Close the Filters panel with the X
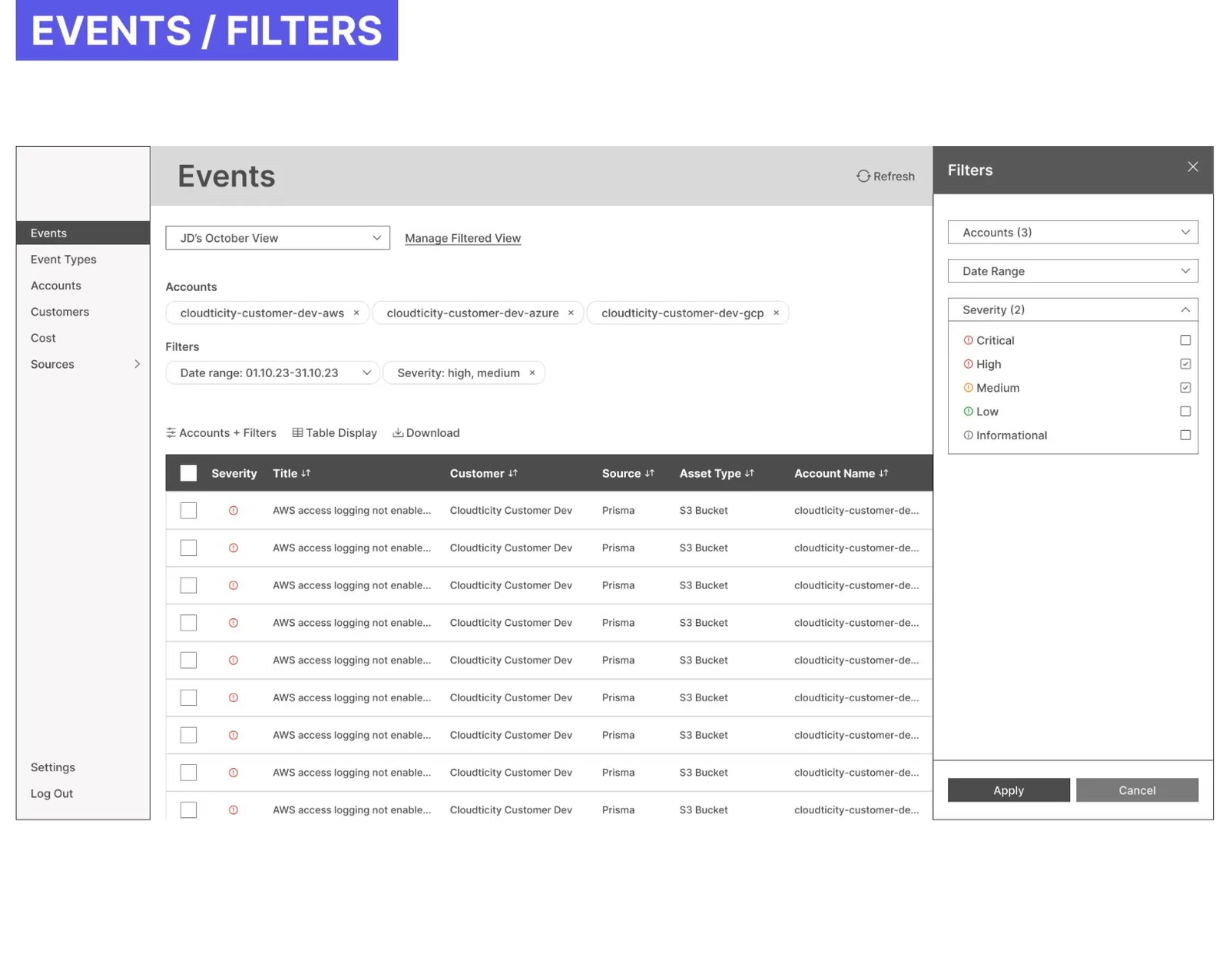 [x=1192, y=167]
